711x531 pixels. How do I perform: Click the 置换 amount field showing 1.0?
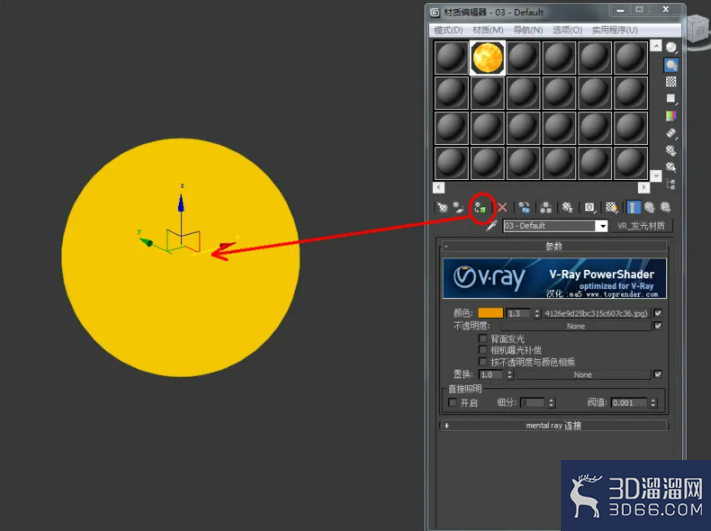pos(492,375)
